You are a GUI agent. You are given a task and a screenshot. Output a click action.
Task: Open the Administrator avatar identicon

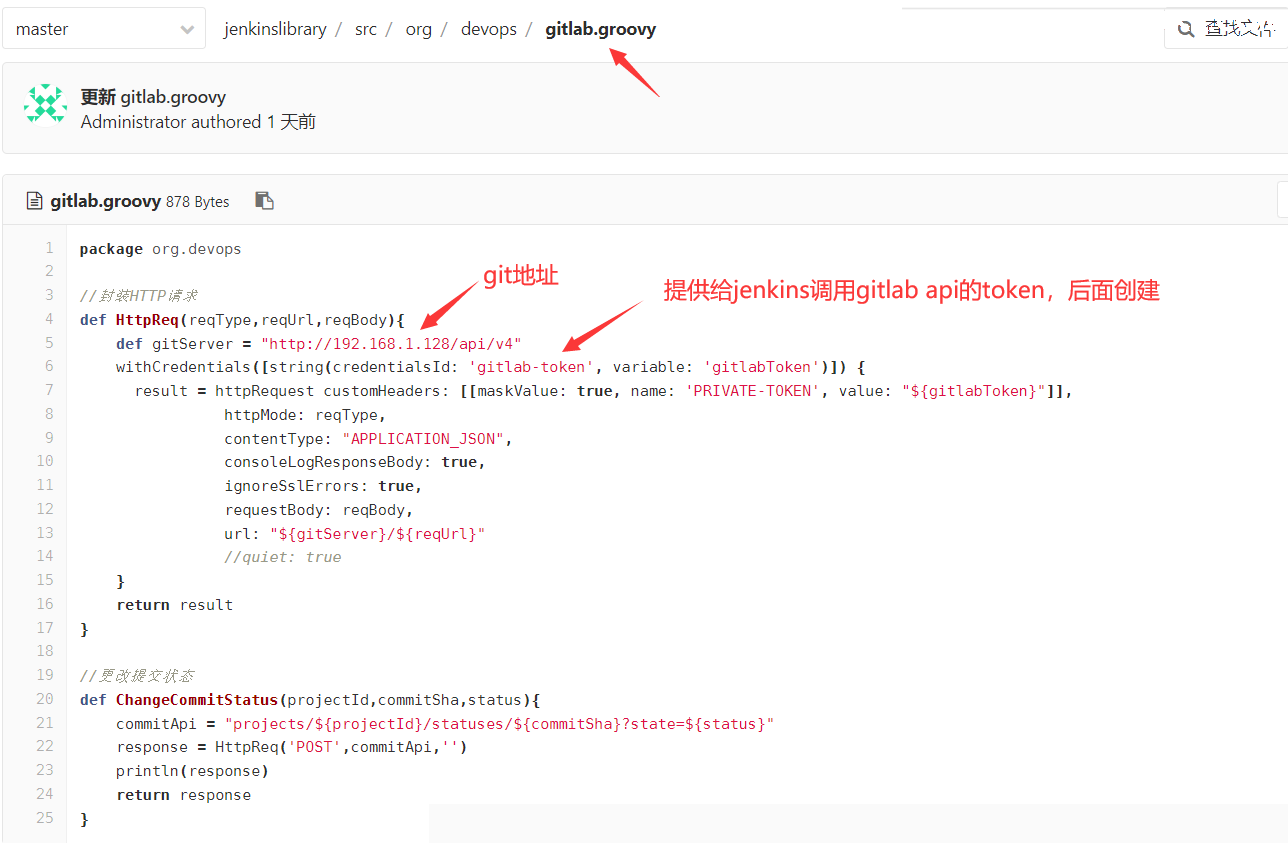pos(45,105)
